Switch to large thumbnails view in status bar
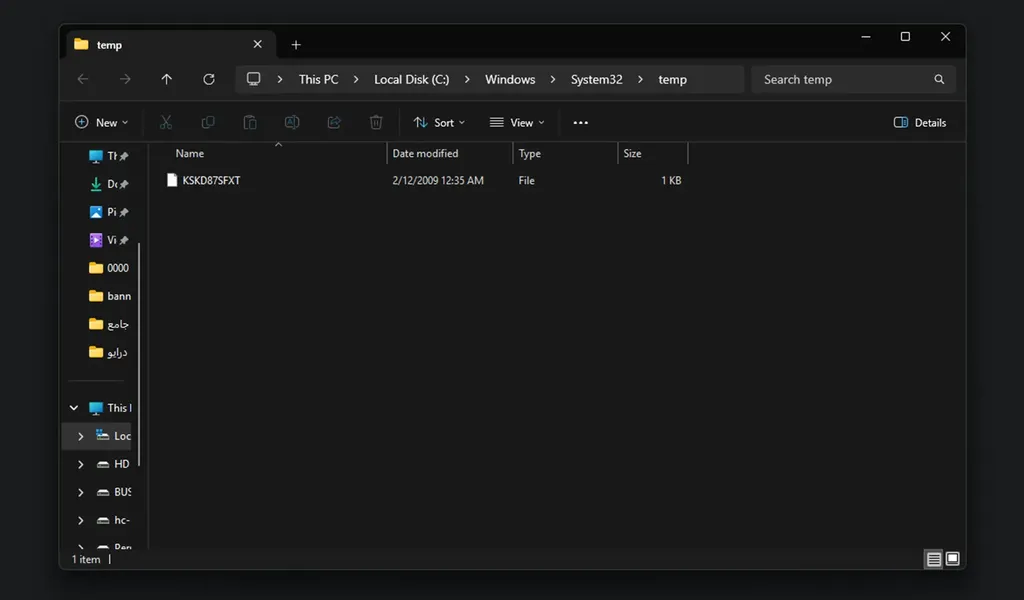 coord(953,559)
